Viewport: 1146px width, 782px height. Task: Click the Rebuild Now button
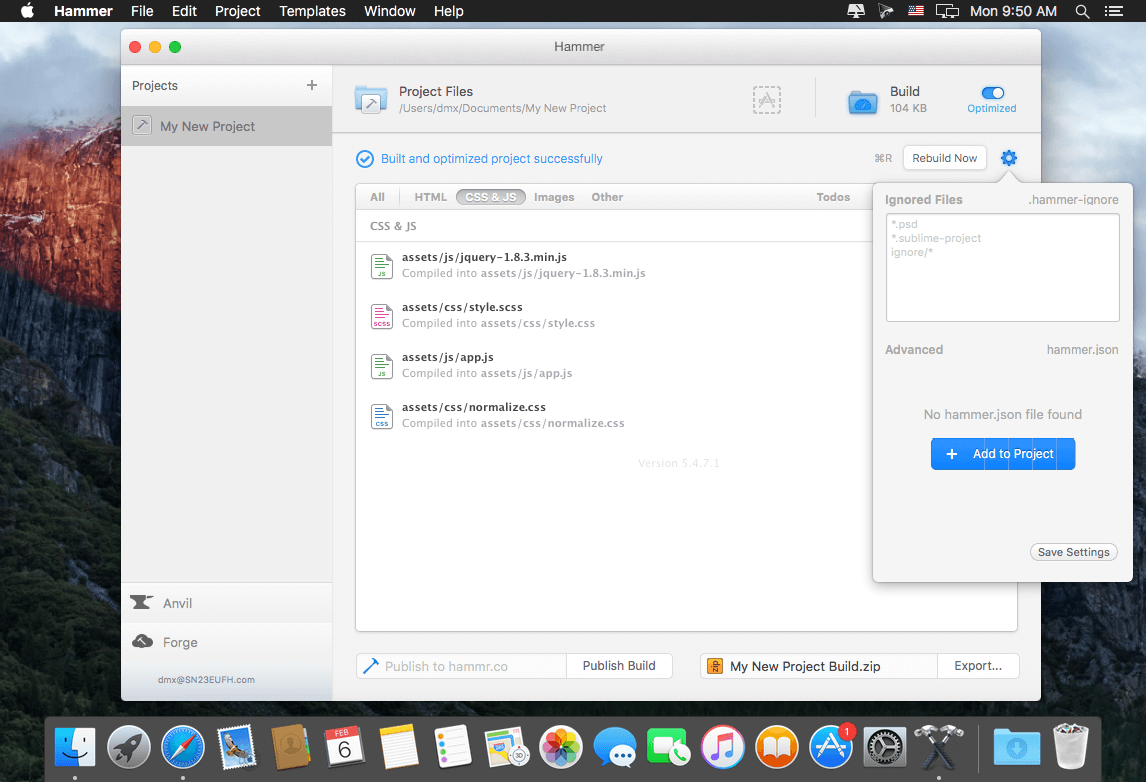[x=944, y=158]
